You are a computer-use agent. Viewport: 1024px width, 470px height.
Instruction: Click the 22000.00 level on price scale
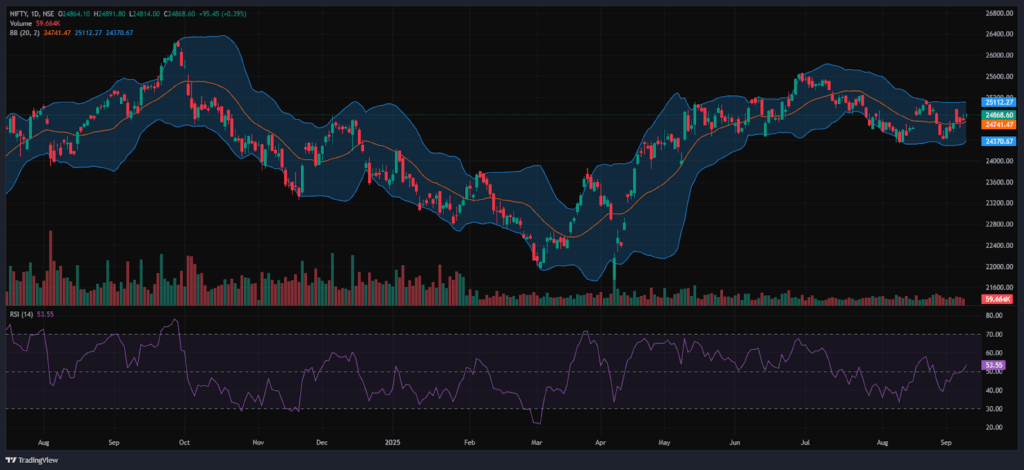pos(997,267)
